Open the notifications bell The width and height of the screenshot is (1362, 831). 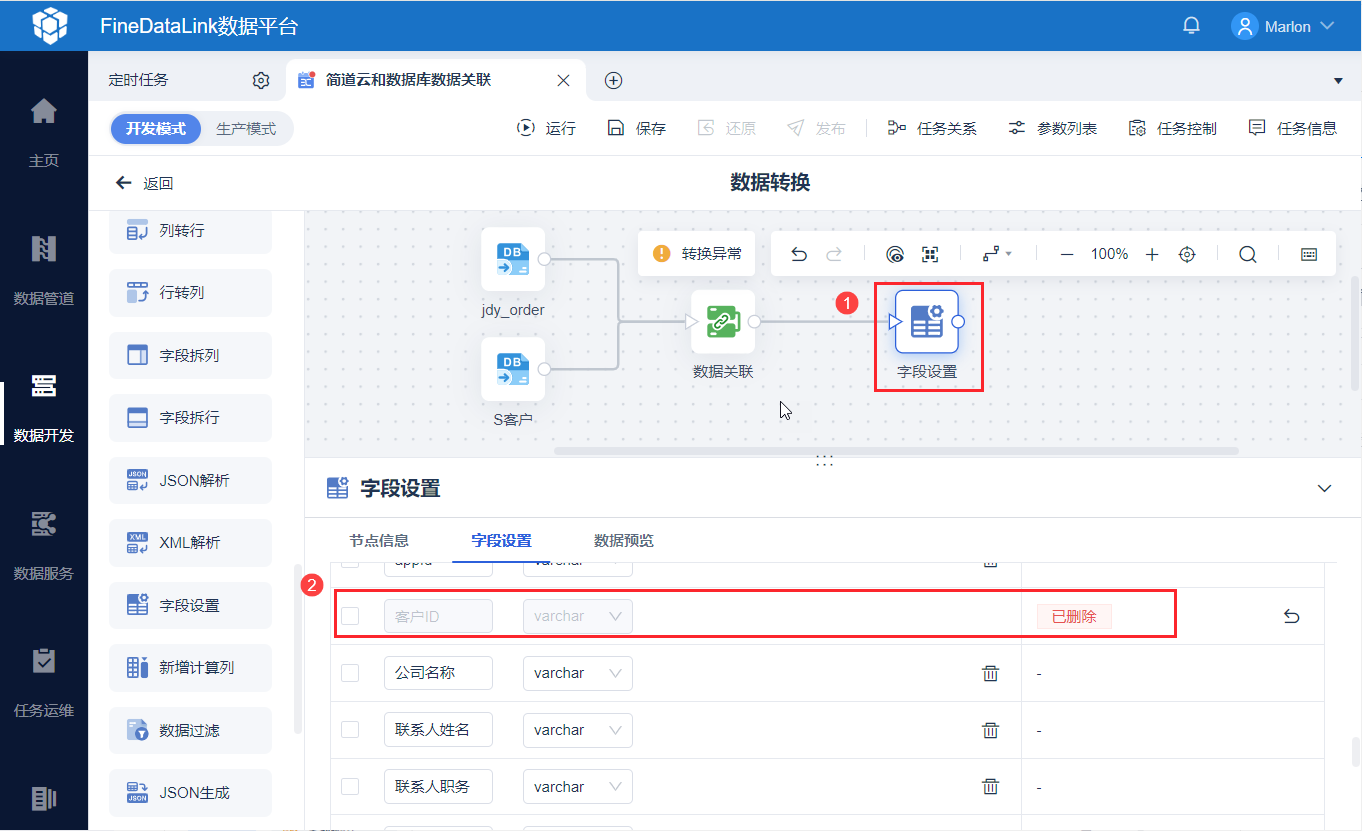click(x=1191, y=26)
